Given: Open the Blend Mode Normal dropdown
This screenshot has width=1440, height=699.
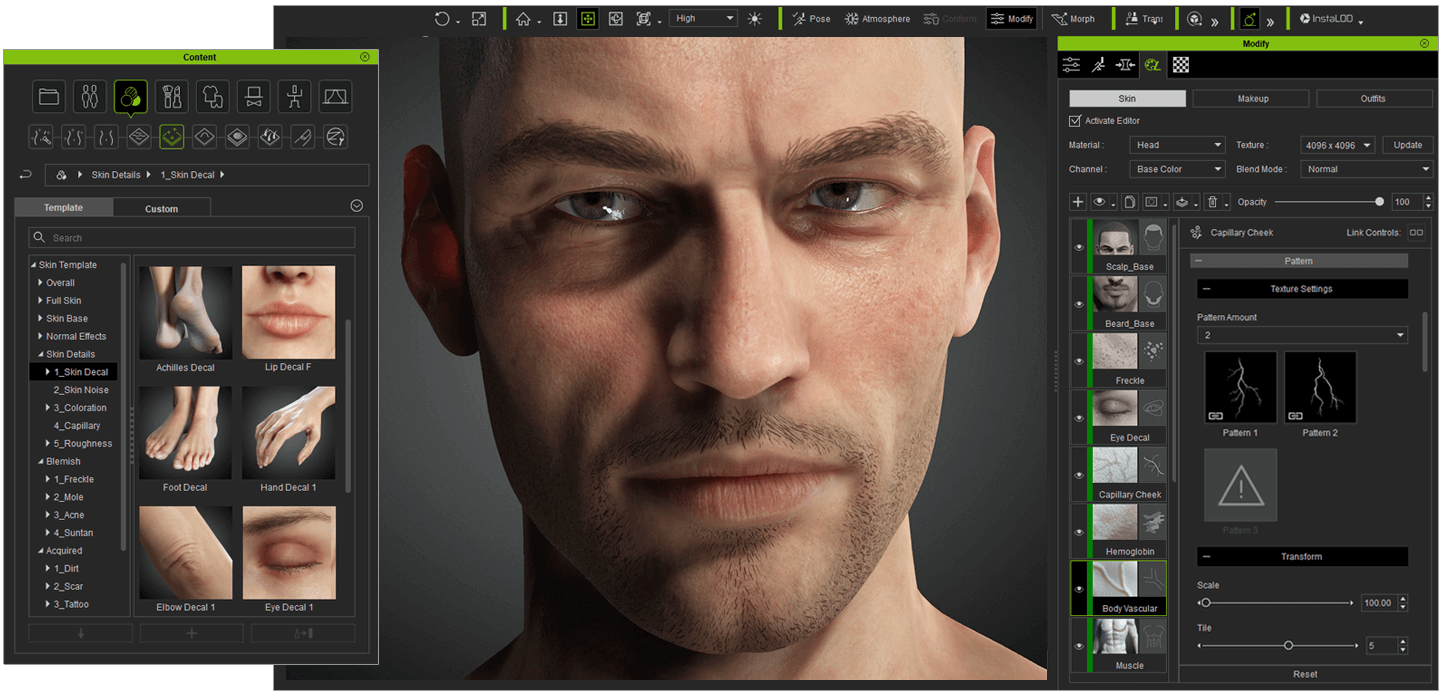Looking at the screenshot, I should click(x=1366, y=169).
